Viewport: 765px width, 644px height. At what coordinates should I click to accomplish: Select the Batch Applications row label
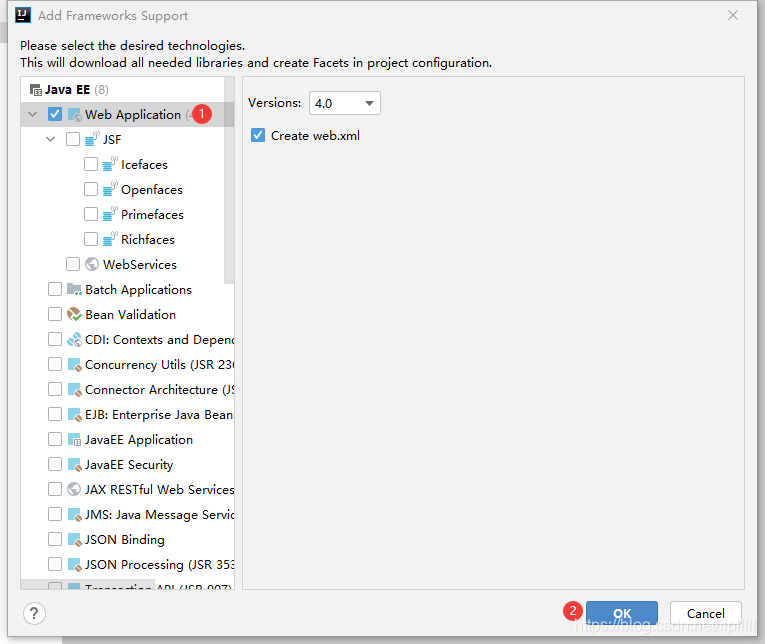click(x=139, y=290)
